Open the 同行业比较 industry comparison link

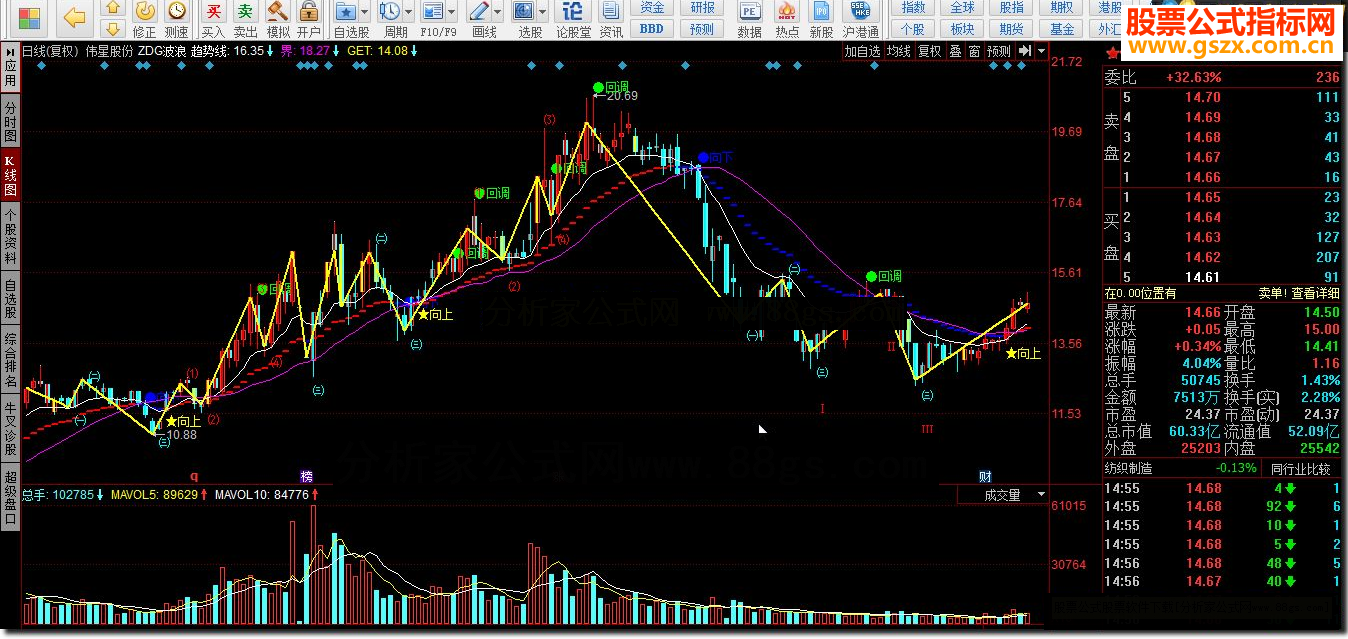(x=1300, y=468)
